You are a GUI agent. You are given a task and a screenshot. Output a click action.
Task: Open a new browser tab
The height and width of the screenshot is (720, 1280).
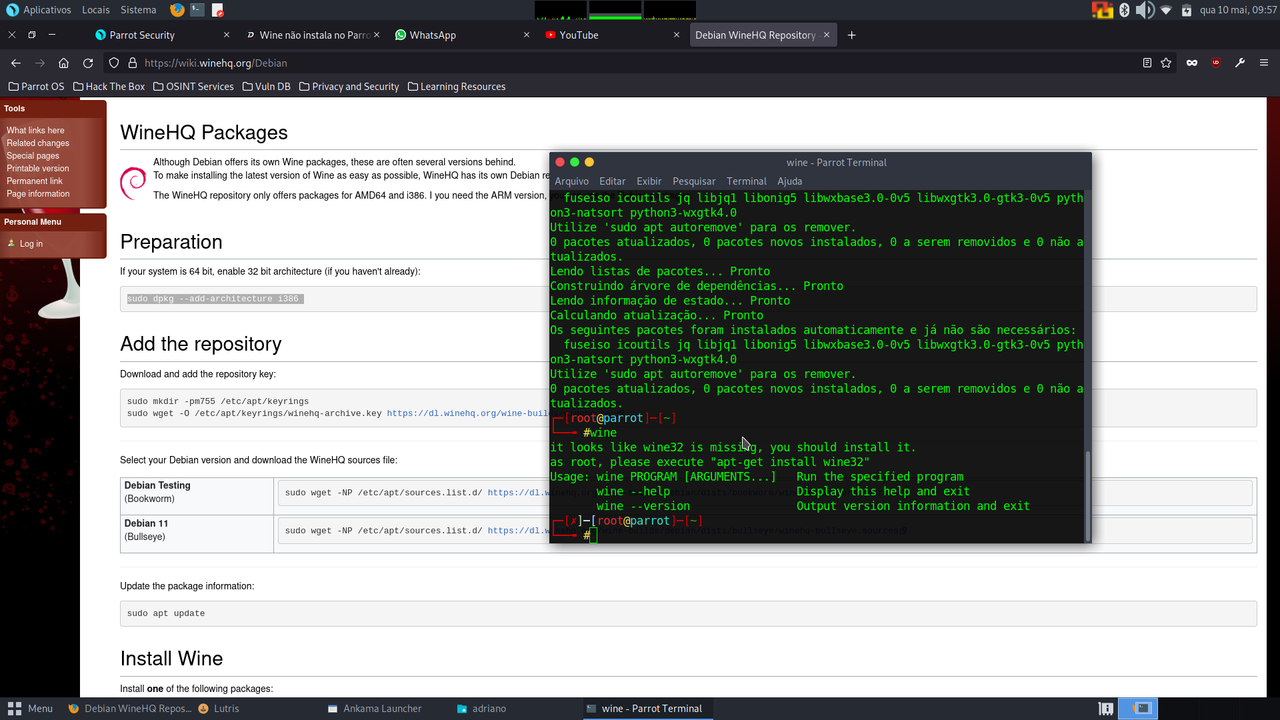click(852, 35)
